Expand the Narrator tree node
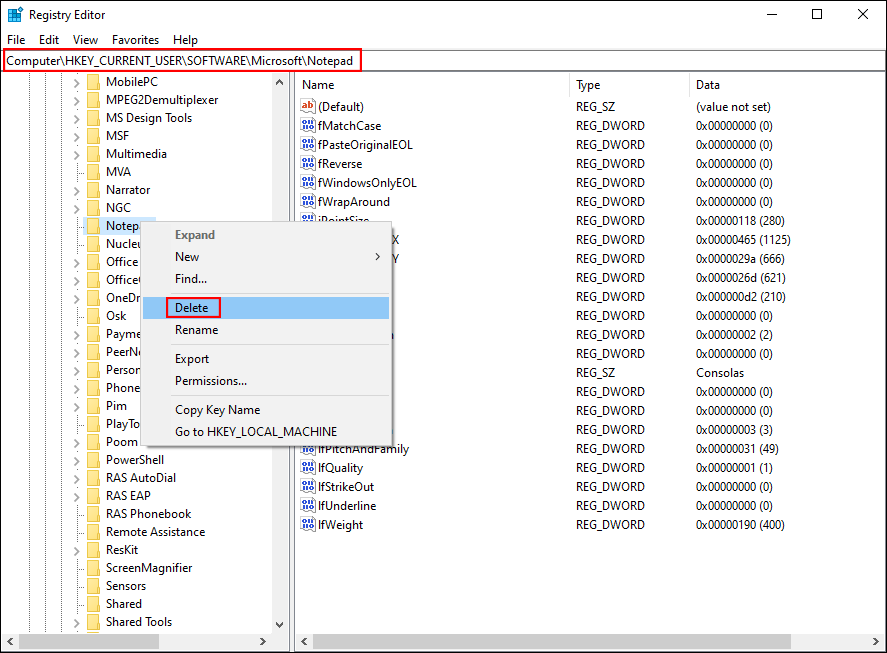The image size is (887, 653). (x=76, y=191)
